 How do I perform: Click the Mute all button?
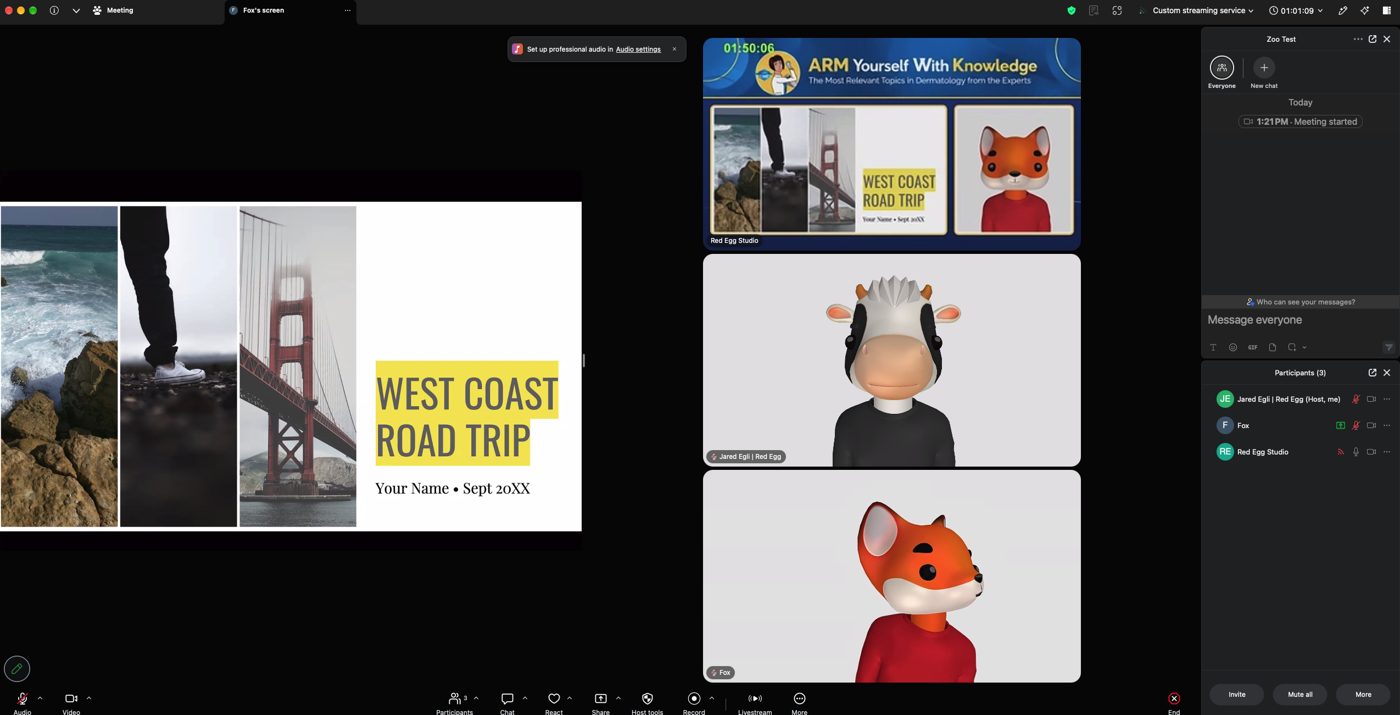tap(1300, 694)
